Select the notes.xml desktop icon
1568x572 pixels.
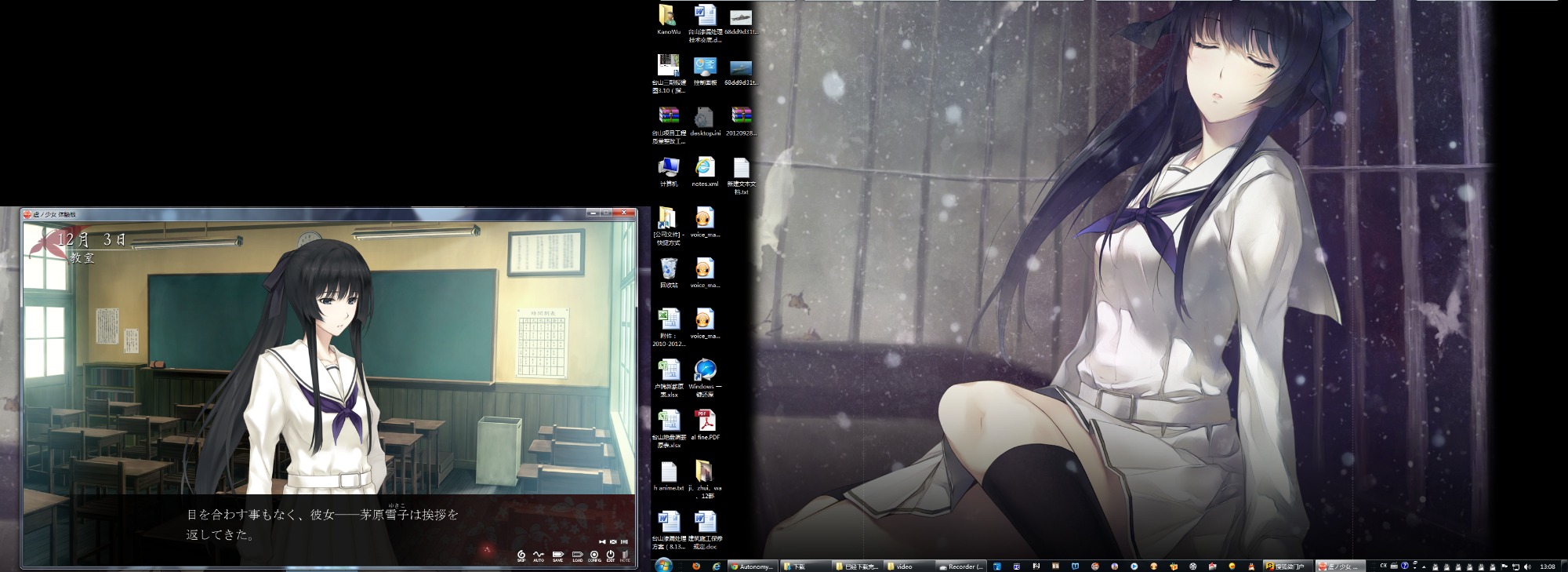[705, 172]
